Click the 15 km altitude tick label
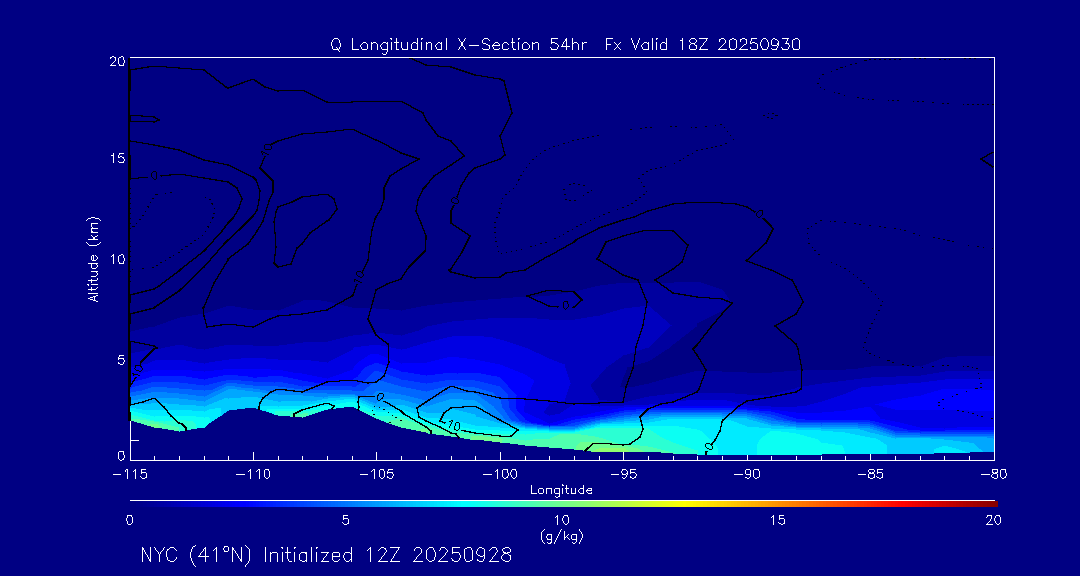The width and height of the screenshot is (1080, 576). pos(115,159)
